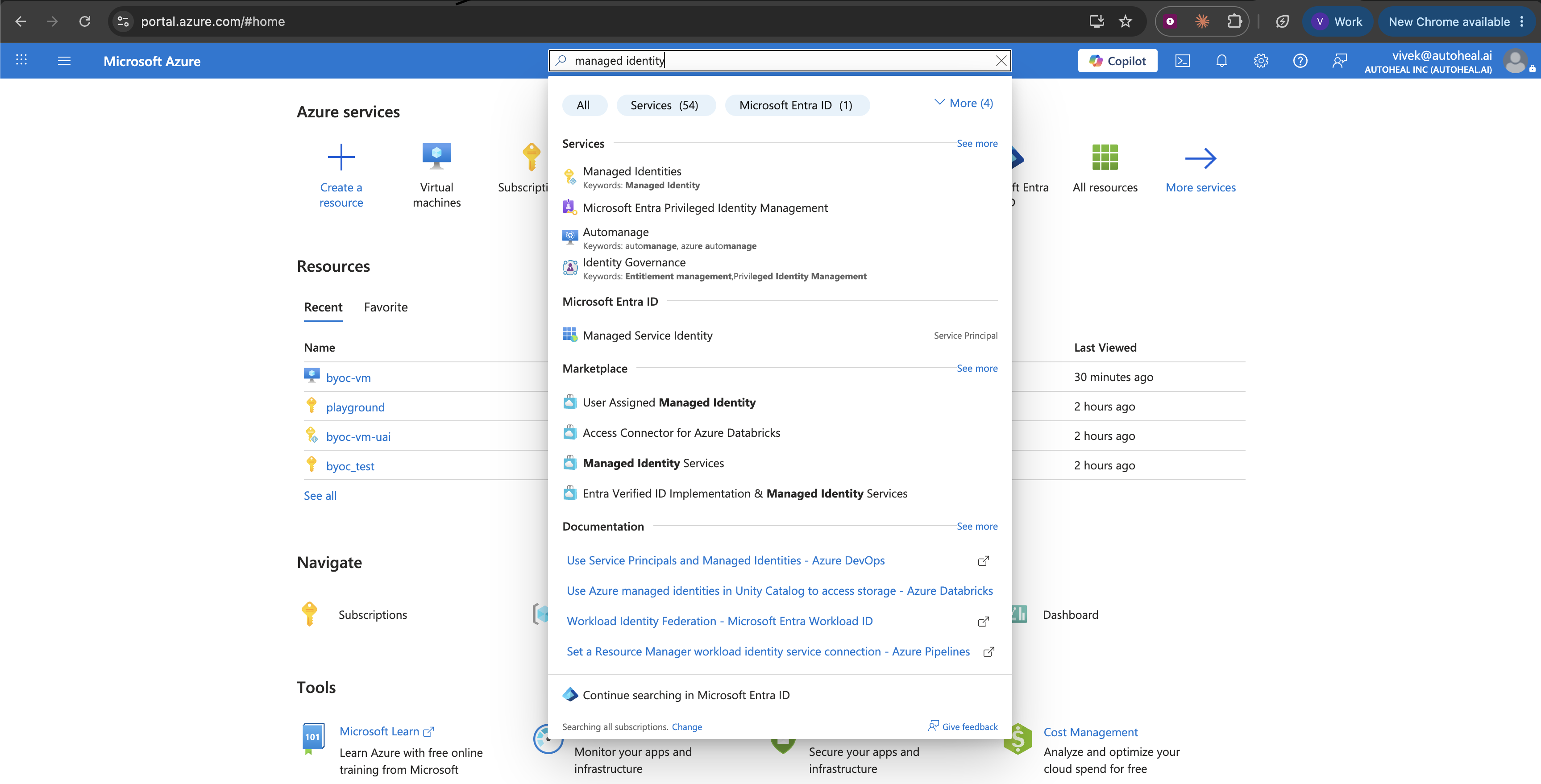Open the byoc_test resource
Image resolution: width=1541 pixels, height=784 pixels.
pyautogui.click(x=350, y=466)
